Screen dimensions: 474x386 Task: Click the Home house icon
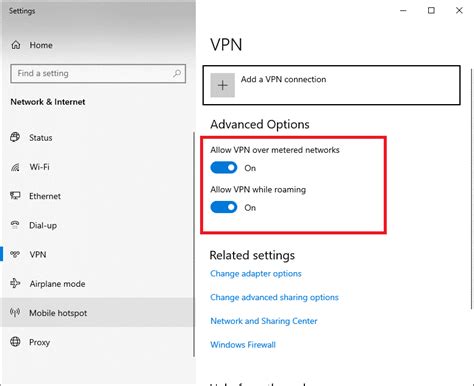tap(16, 45)
